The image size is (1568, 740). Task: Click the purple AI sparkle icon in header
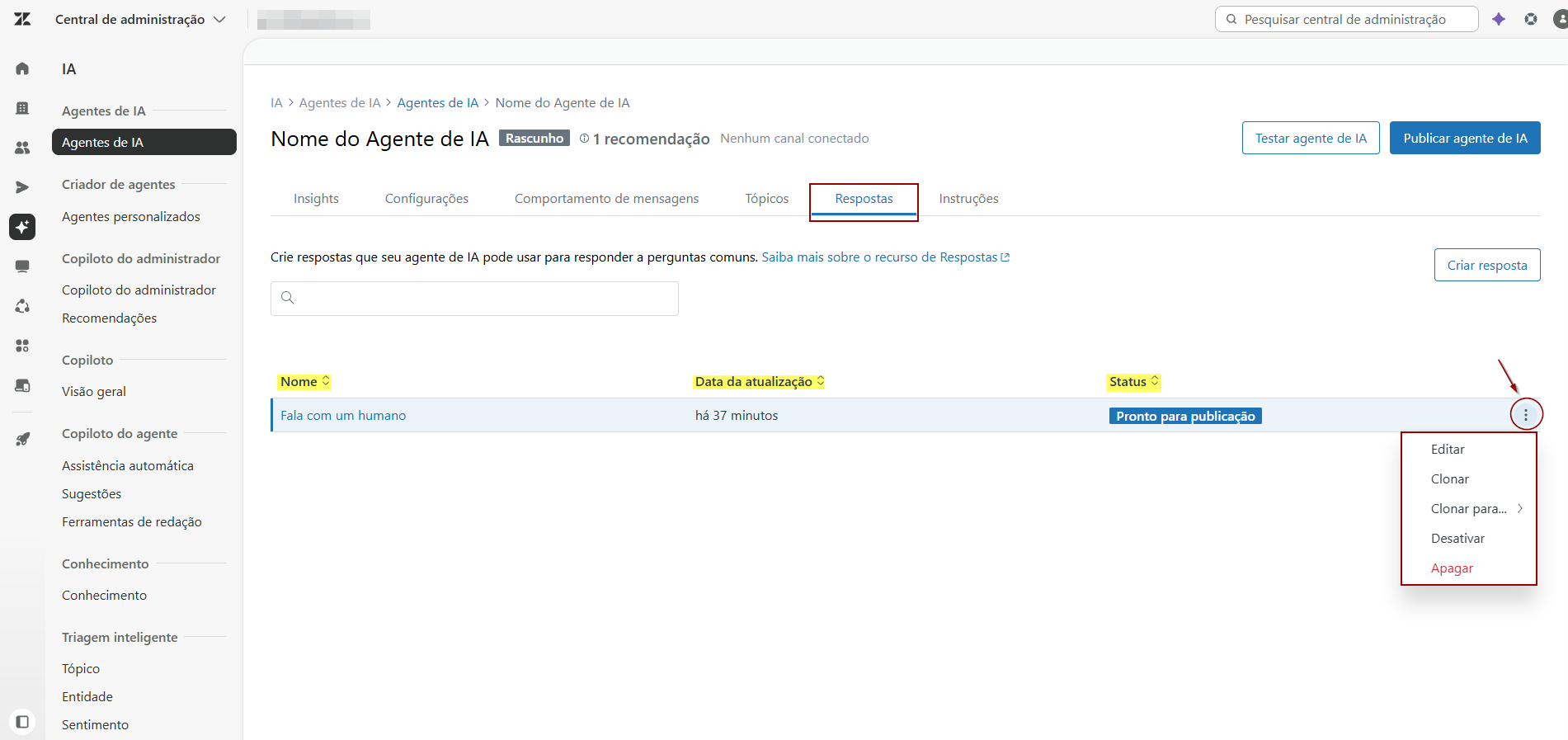(1499, 19)
